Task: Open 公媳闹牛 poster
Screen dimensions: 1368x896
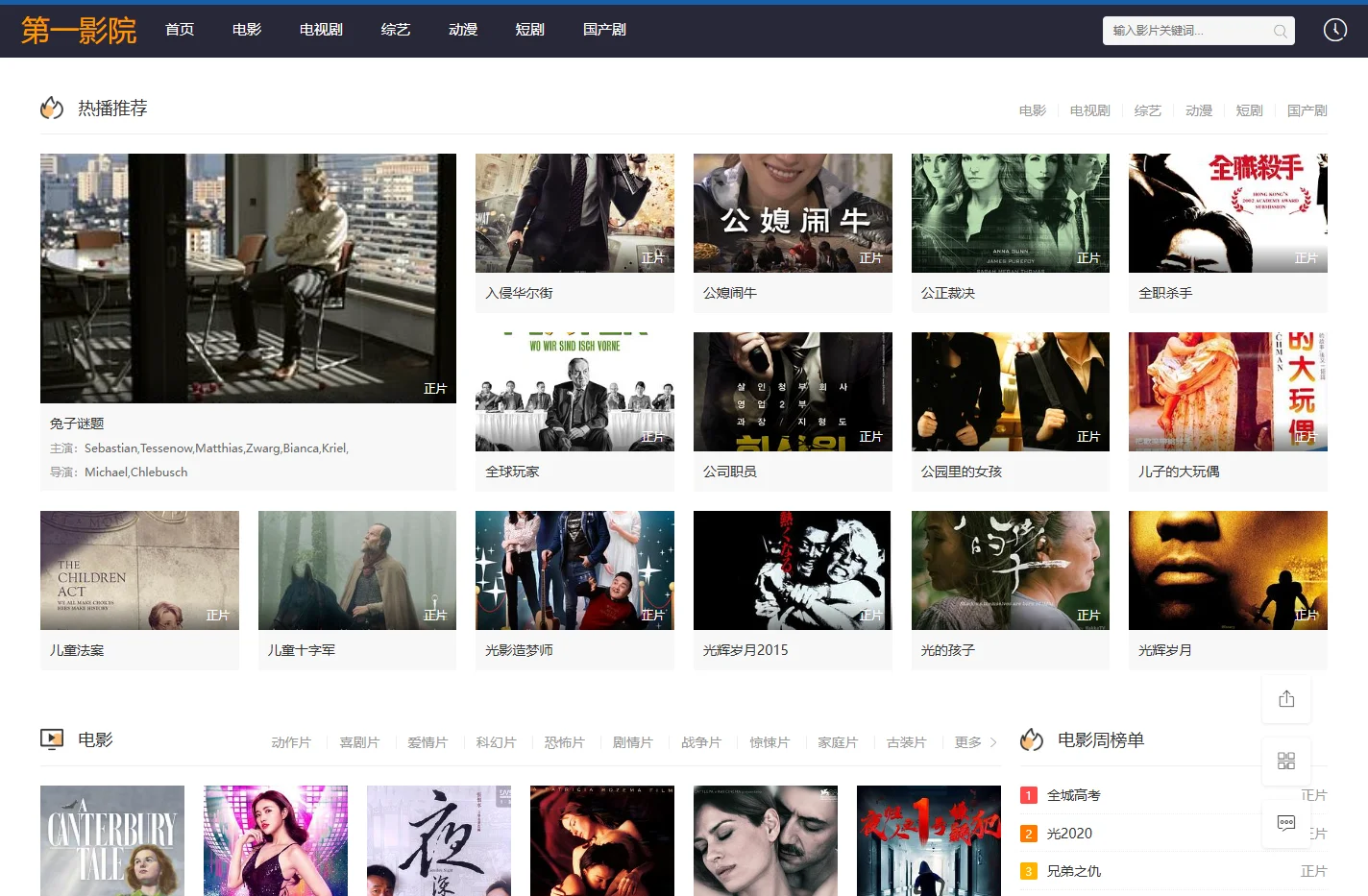Action: pyautogui.click(x=793, y=213)
